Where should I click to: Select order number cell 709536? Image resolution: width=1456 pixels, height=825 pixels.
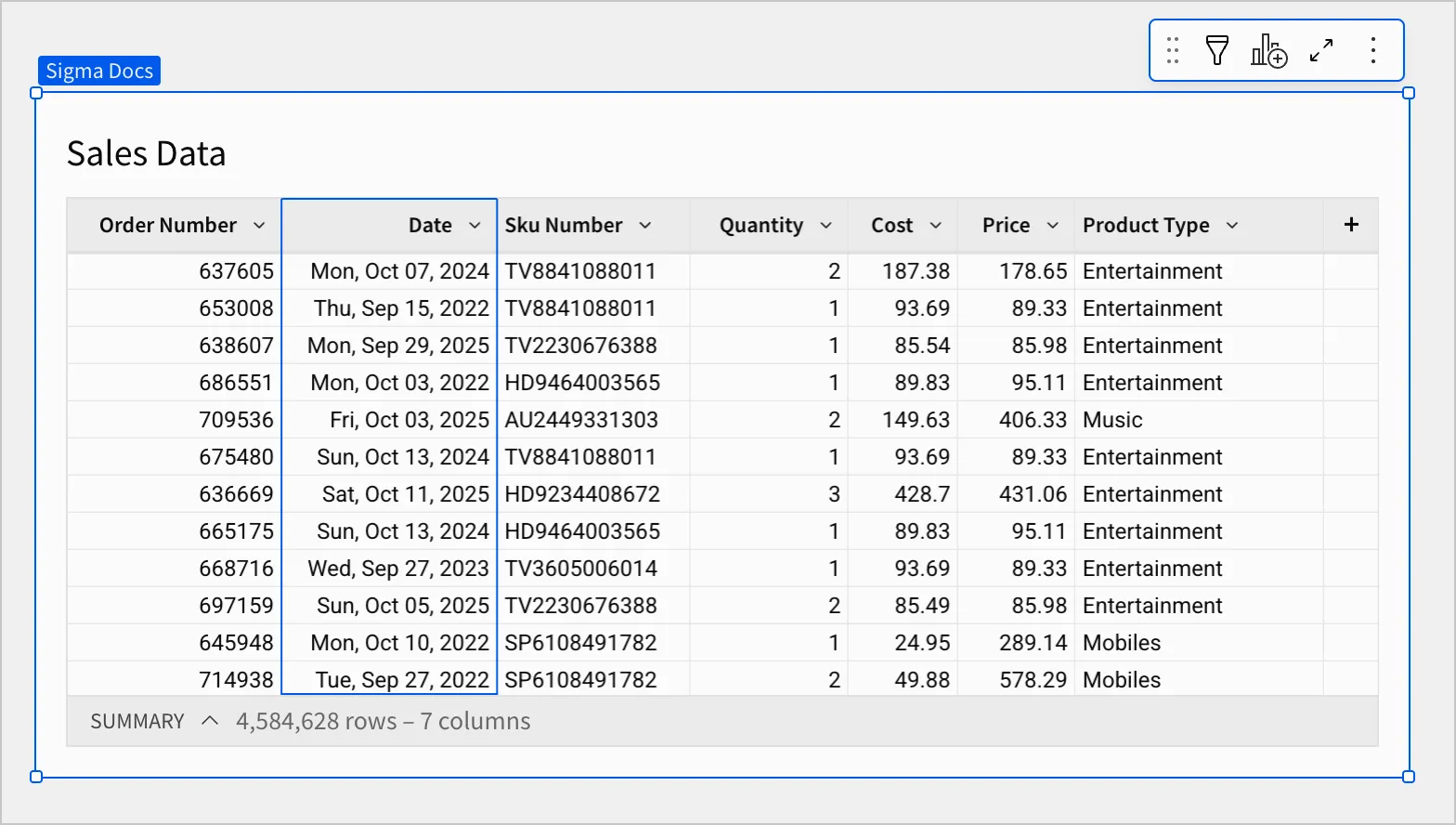(174, 420)
